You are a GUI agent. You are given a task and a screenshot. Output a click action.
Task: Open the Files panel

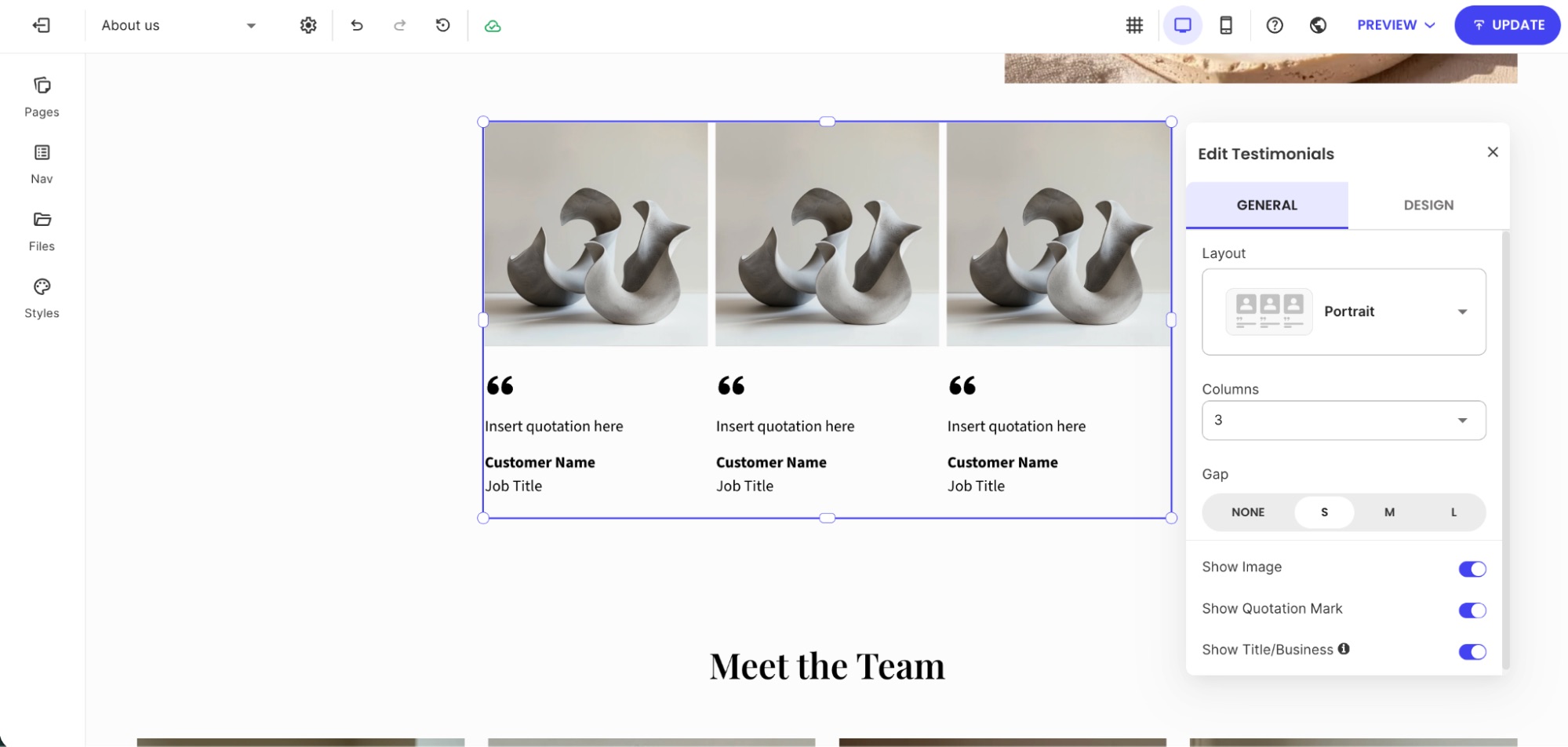42,231
